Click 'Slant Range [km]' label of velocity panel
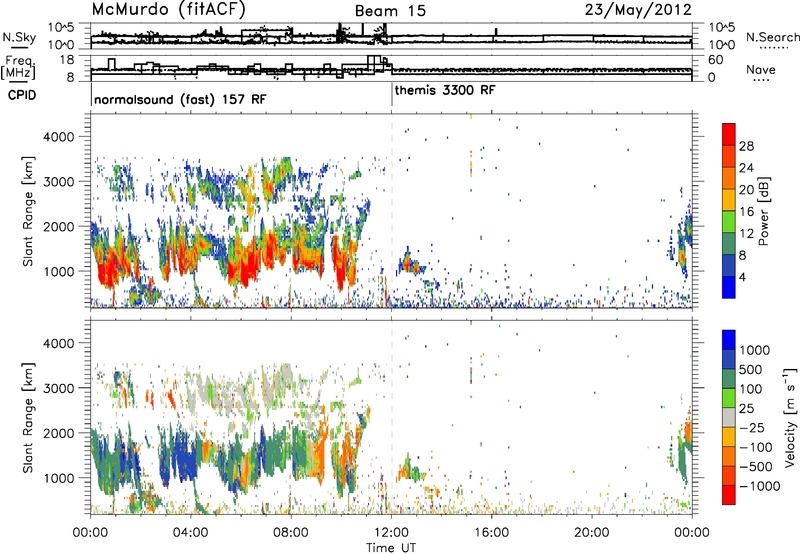The image size is (800, 554). click(x=28, y=418)
